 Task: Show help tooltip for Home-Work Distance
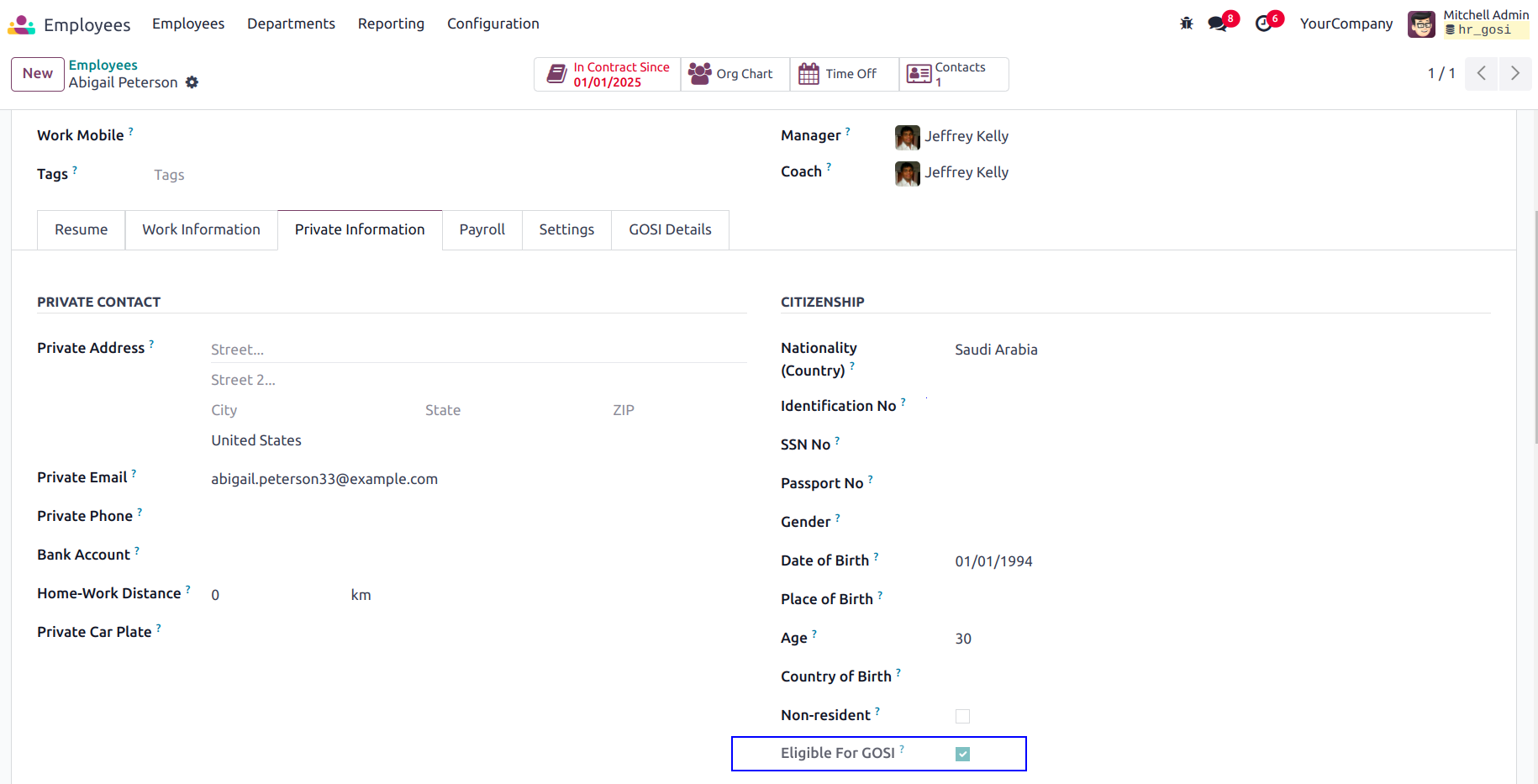point(188,589)
